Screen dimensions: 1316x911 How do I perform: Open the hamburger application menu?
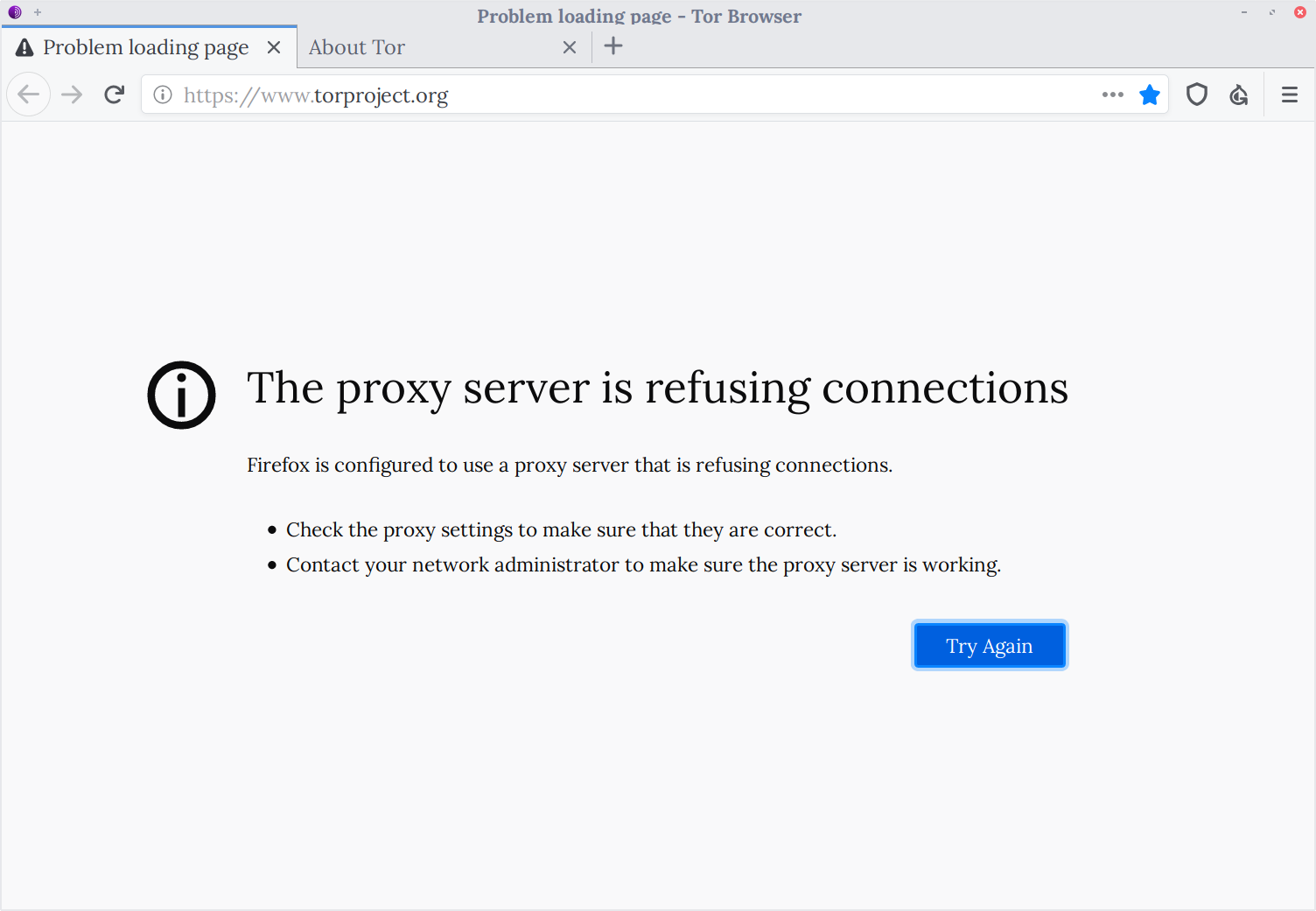[1290, 95]
